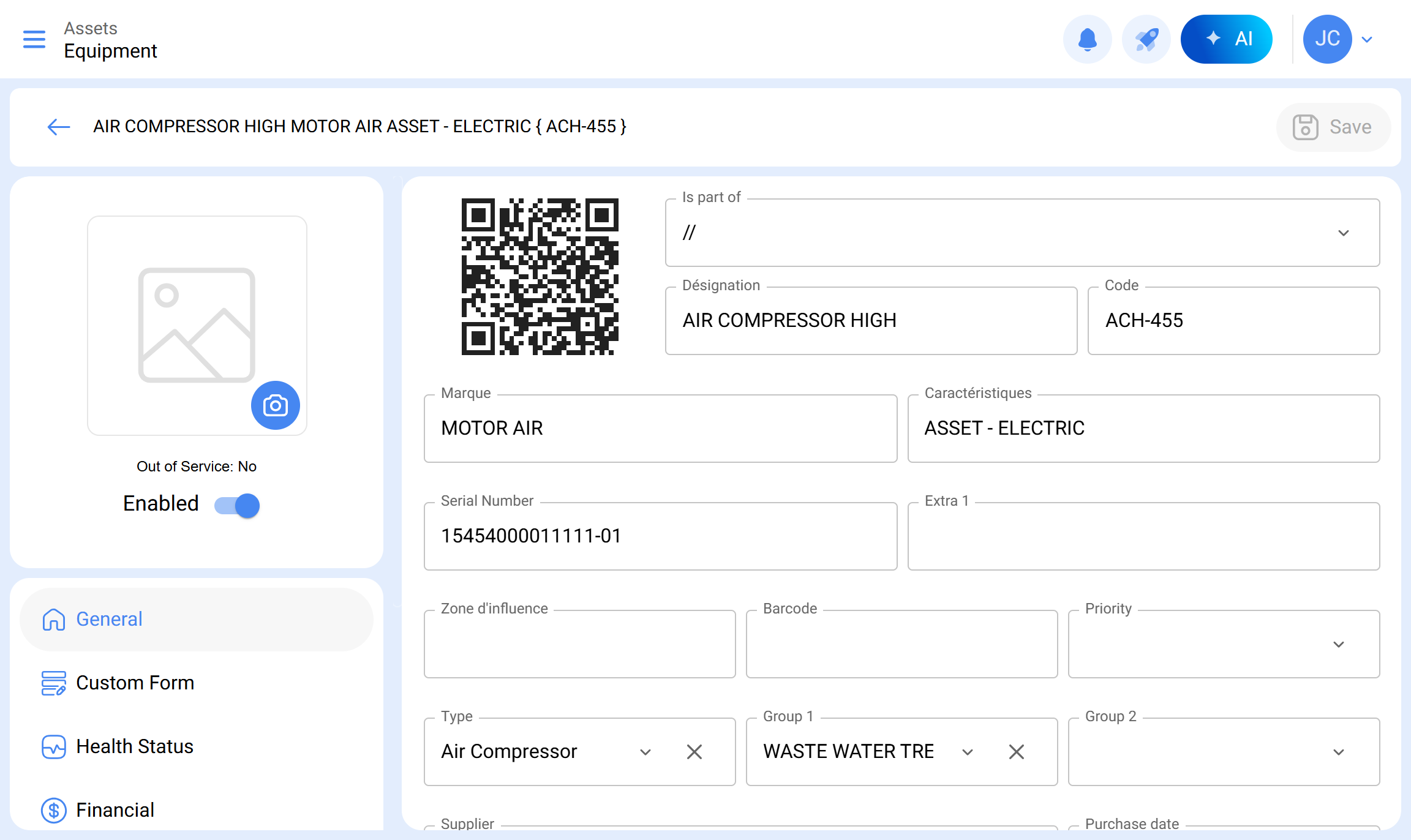Click the AI assistant button

point(1226,39)
